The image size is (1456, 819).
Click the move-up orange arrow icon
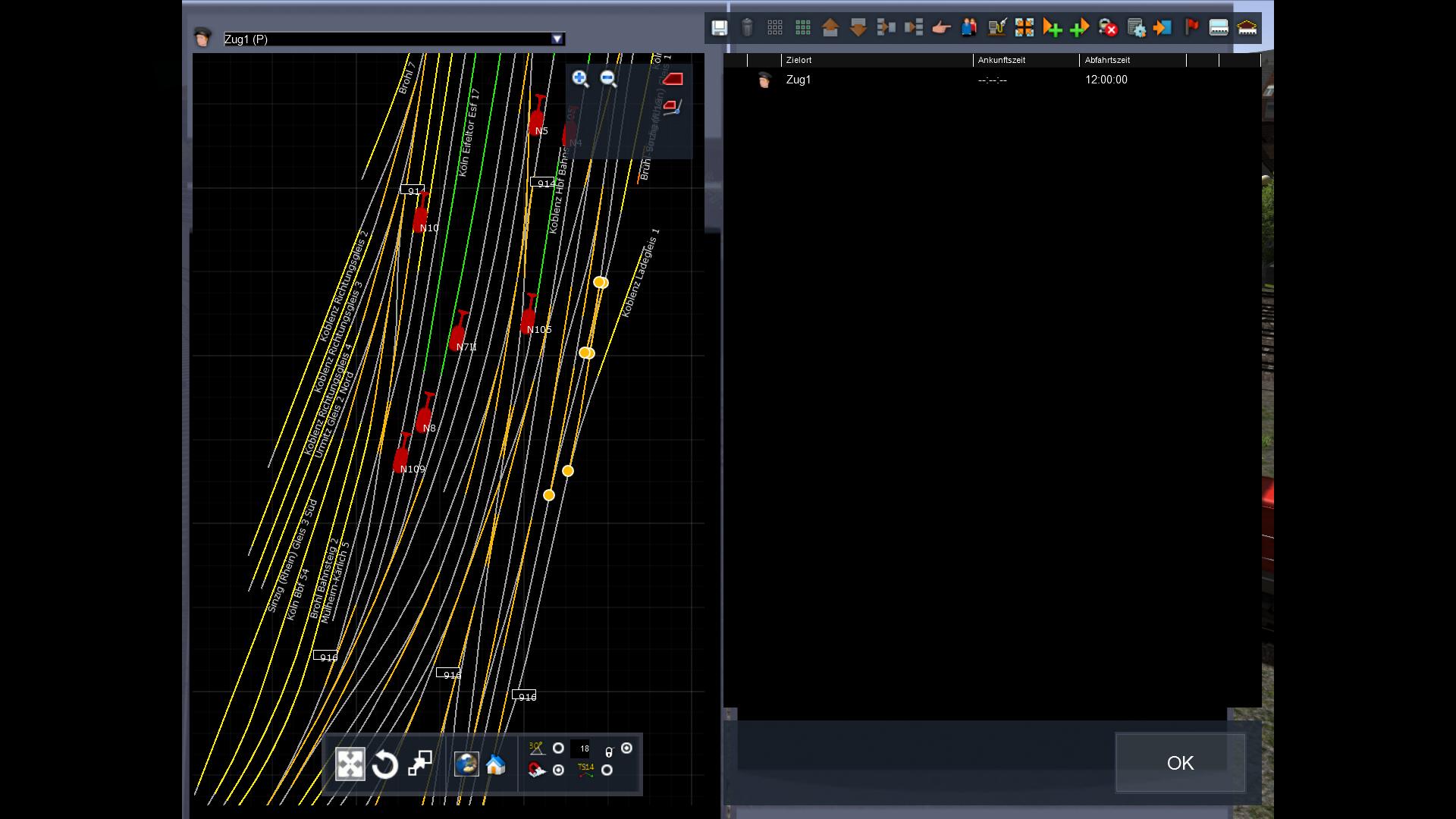[x=830, y=28]
